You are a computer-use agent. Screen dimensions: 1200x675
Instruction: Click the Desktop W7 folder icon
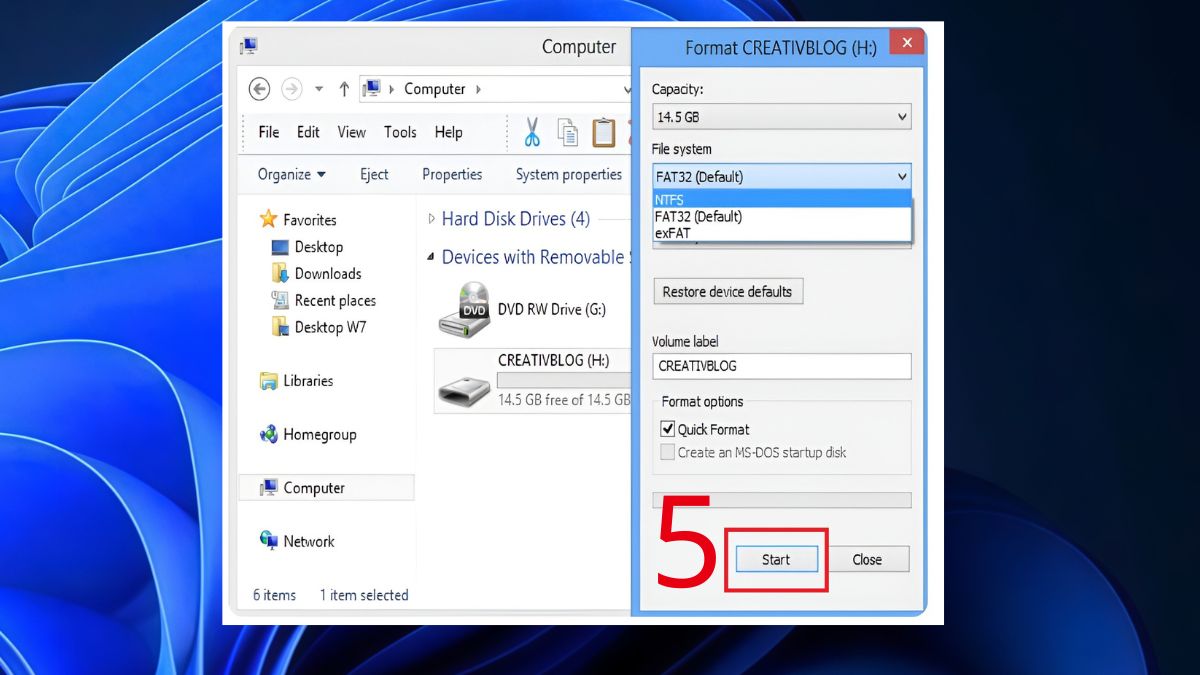pos(280,327)
